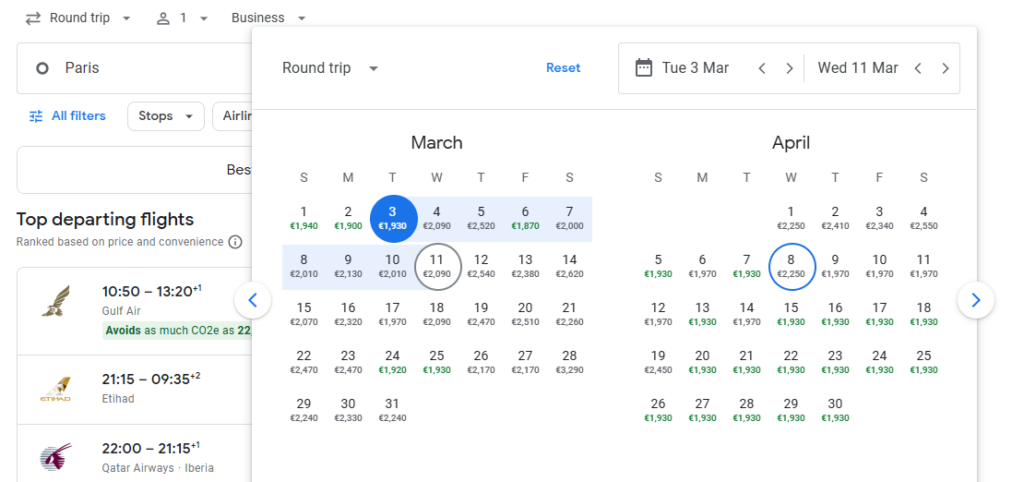This screenshot has height=482, width=1024.
Task: Select March 29 priced €2,240
Action: click(x=304, y=410)
